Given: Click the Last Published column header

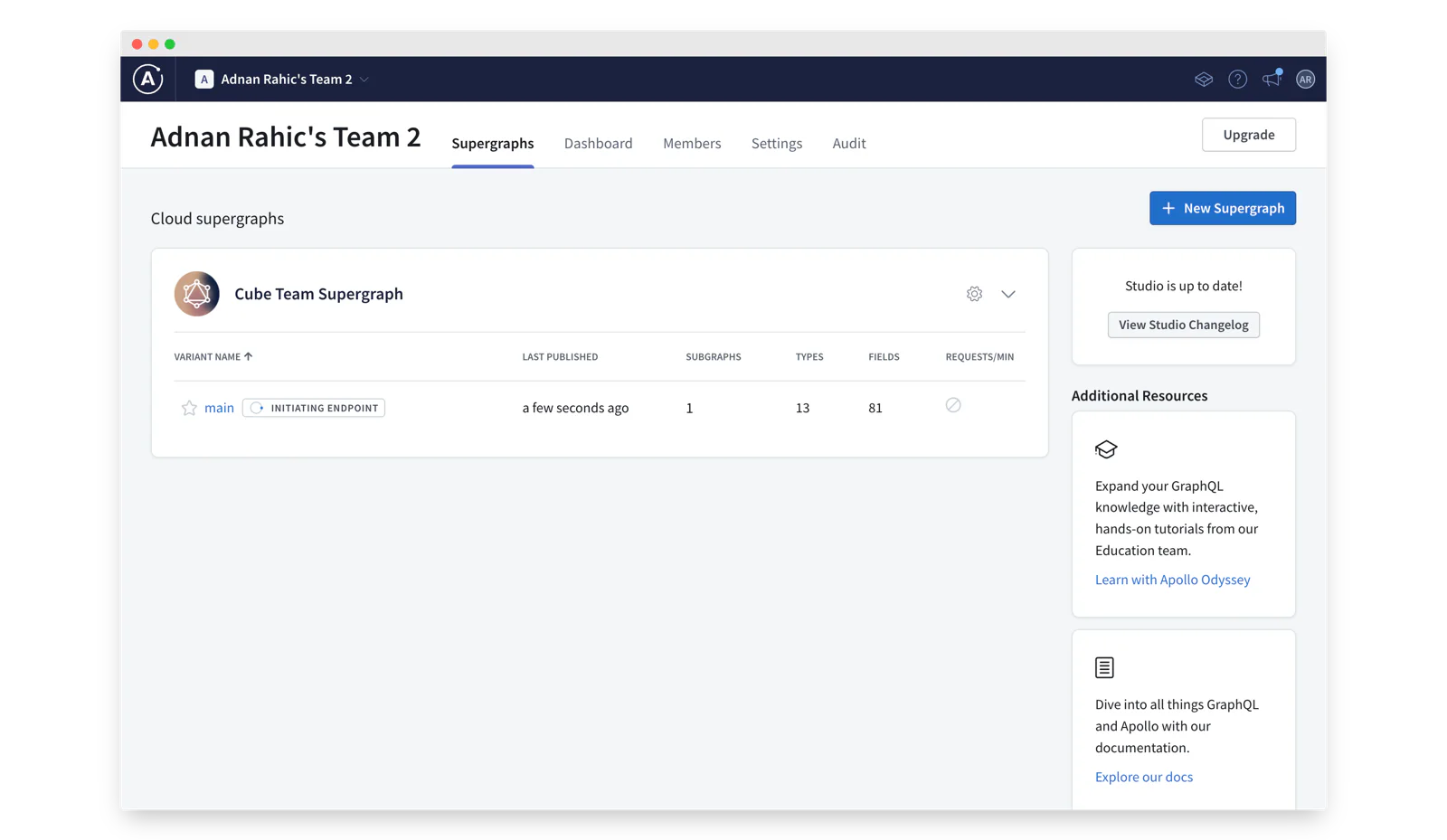Looking at the screenshot, I should tap(560, 357).
